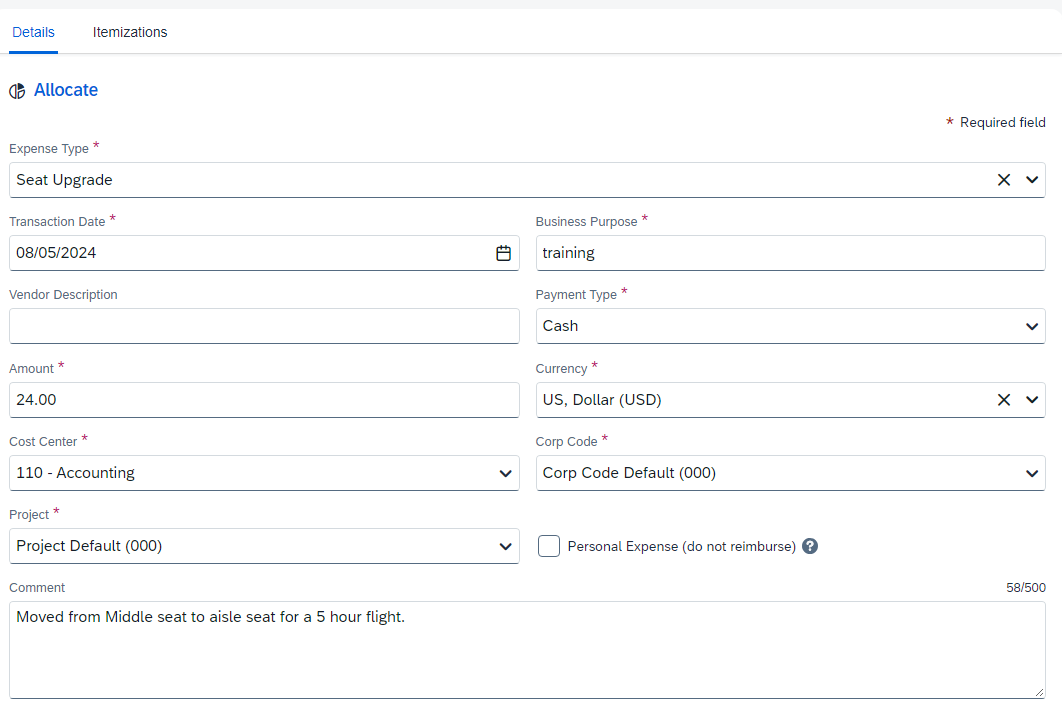The image size is (1062, 712).
Task: Open the Corp Code dropdown
Action: [790, 473]
